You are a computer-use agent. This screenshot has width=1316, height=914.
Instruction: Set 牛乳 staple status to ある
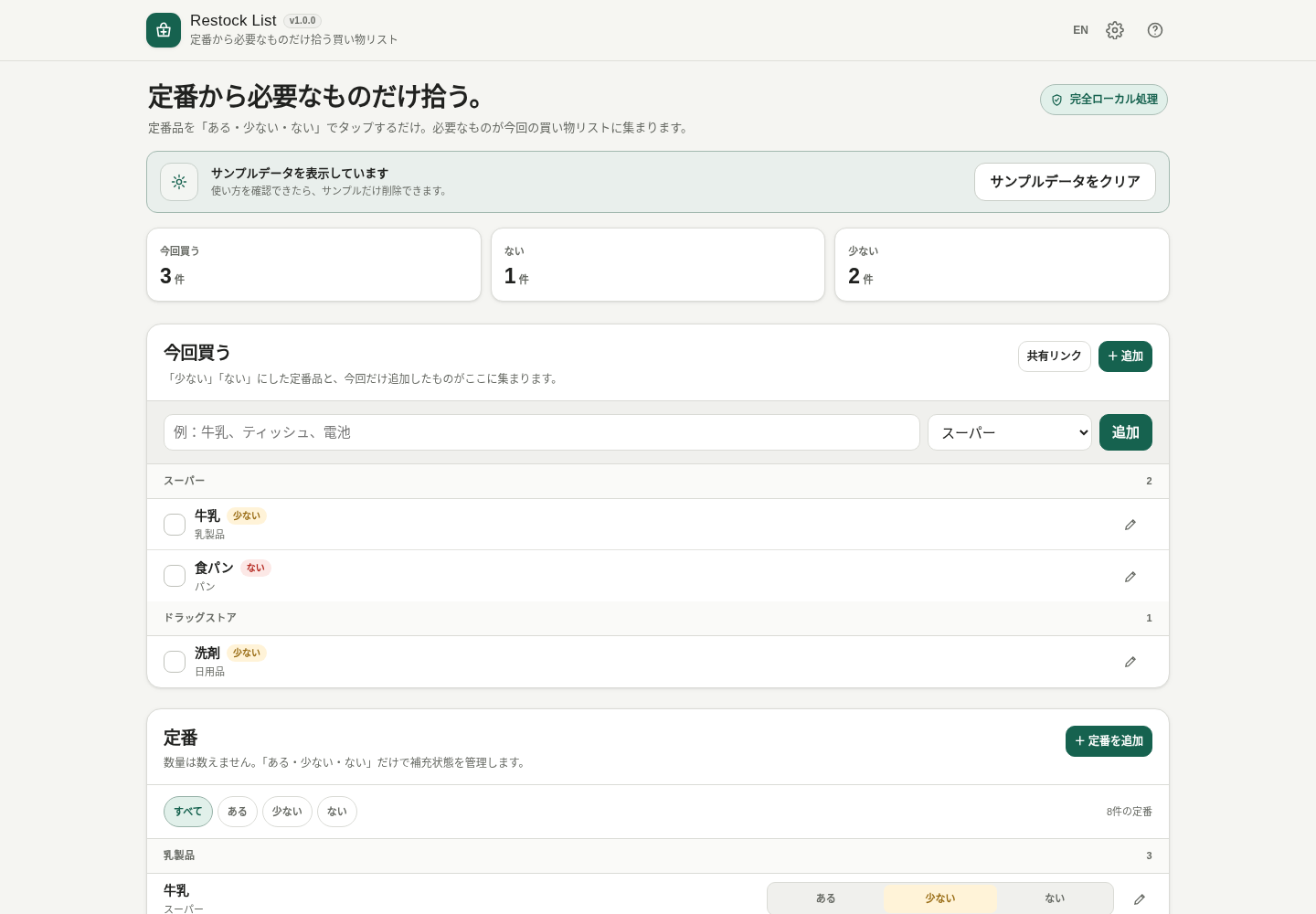(x=826, y=898)
